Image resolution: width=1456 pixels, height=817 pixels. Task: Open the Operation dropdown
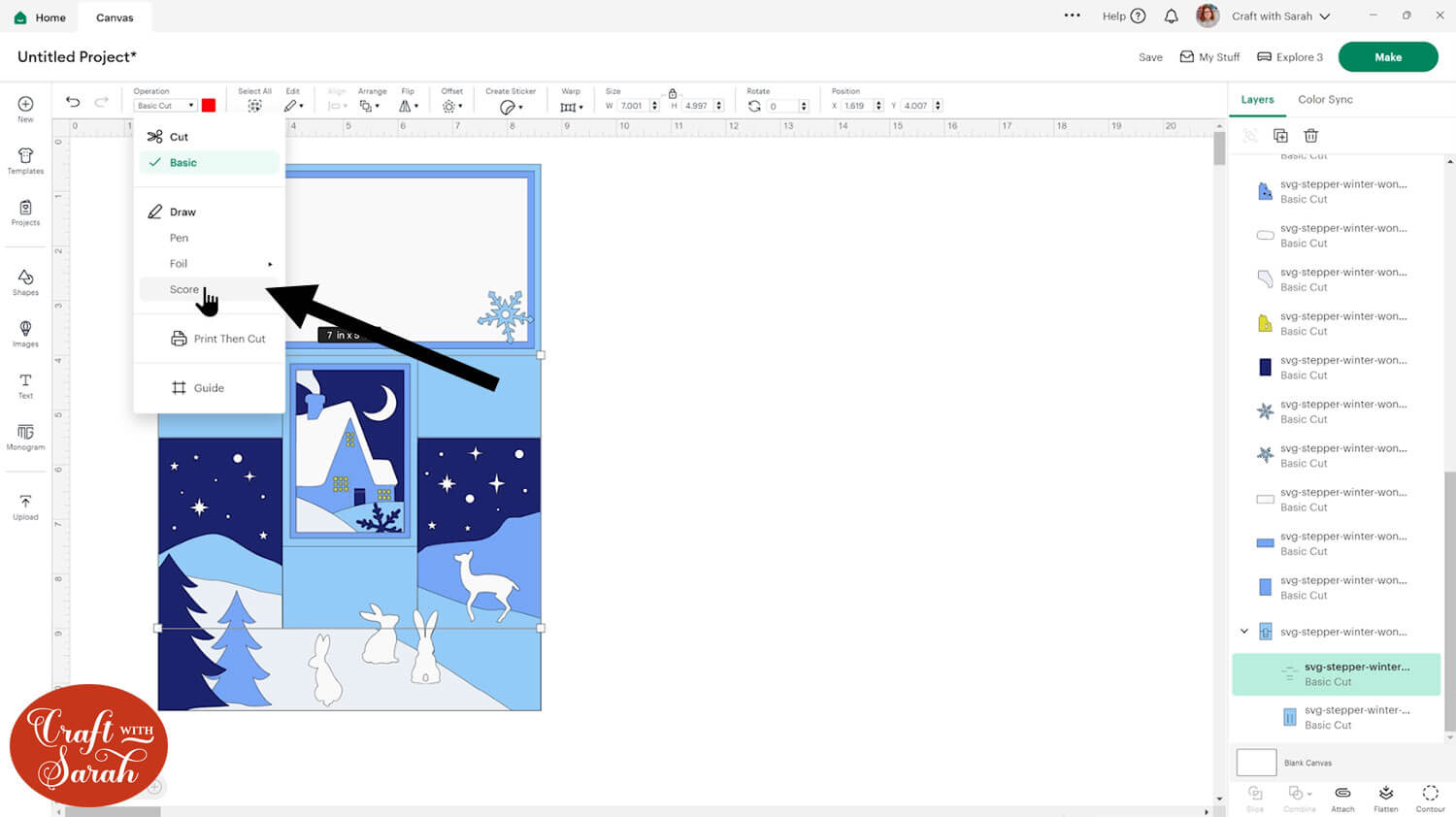tap(165, 106)
